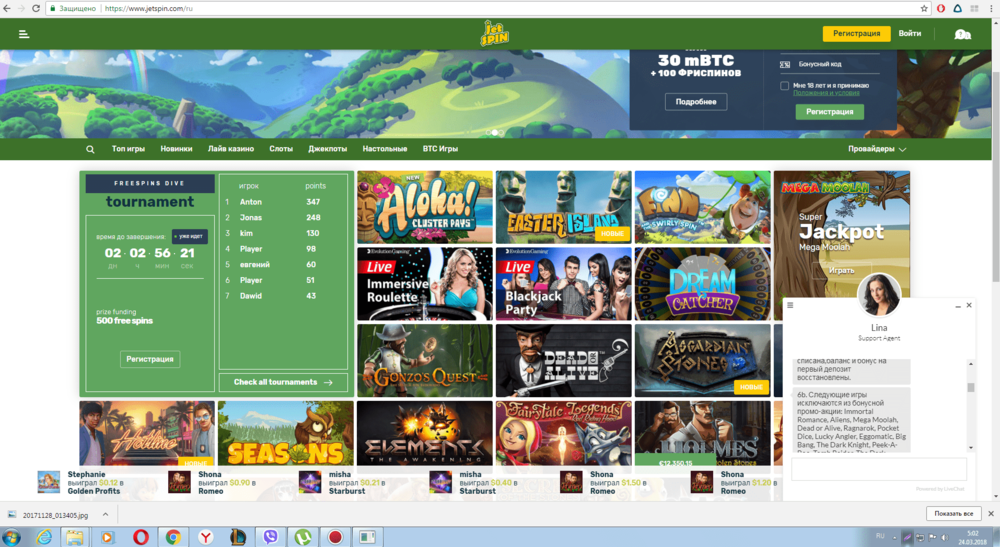Click Играть on the Mega Moolah jackpot
Viewport: 1000px width, 547px height.
point(841,270)
